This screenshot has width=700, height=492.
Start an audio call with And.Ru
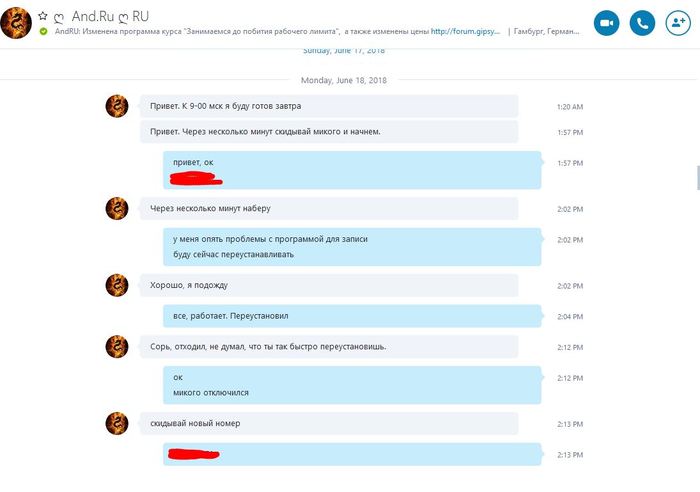[642, 23]
